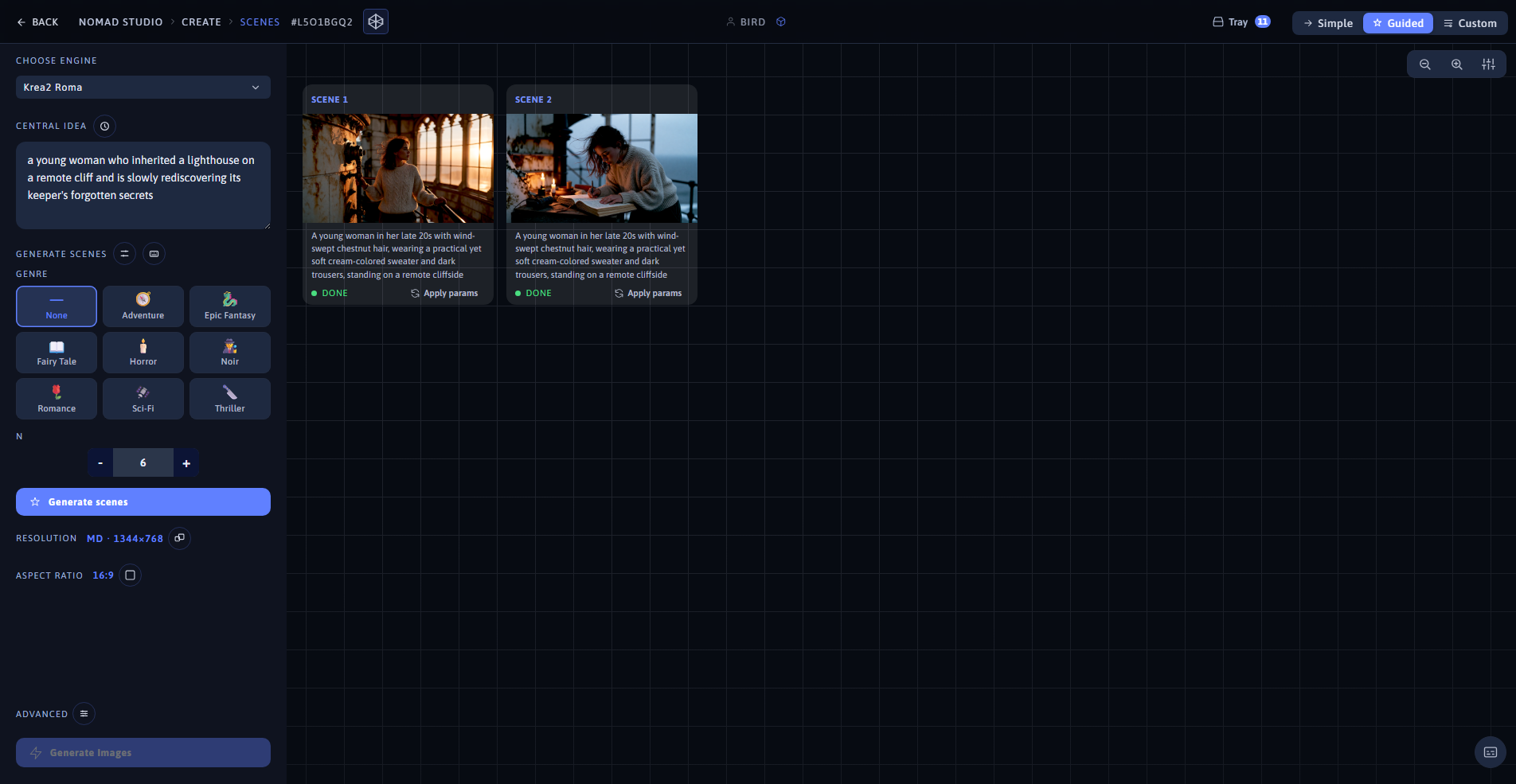Image resolution: width=1516 pixels, height=784 pixels.
Task: Click the central idea text area
Action: [143, 185]
